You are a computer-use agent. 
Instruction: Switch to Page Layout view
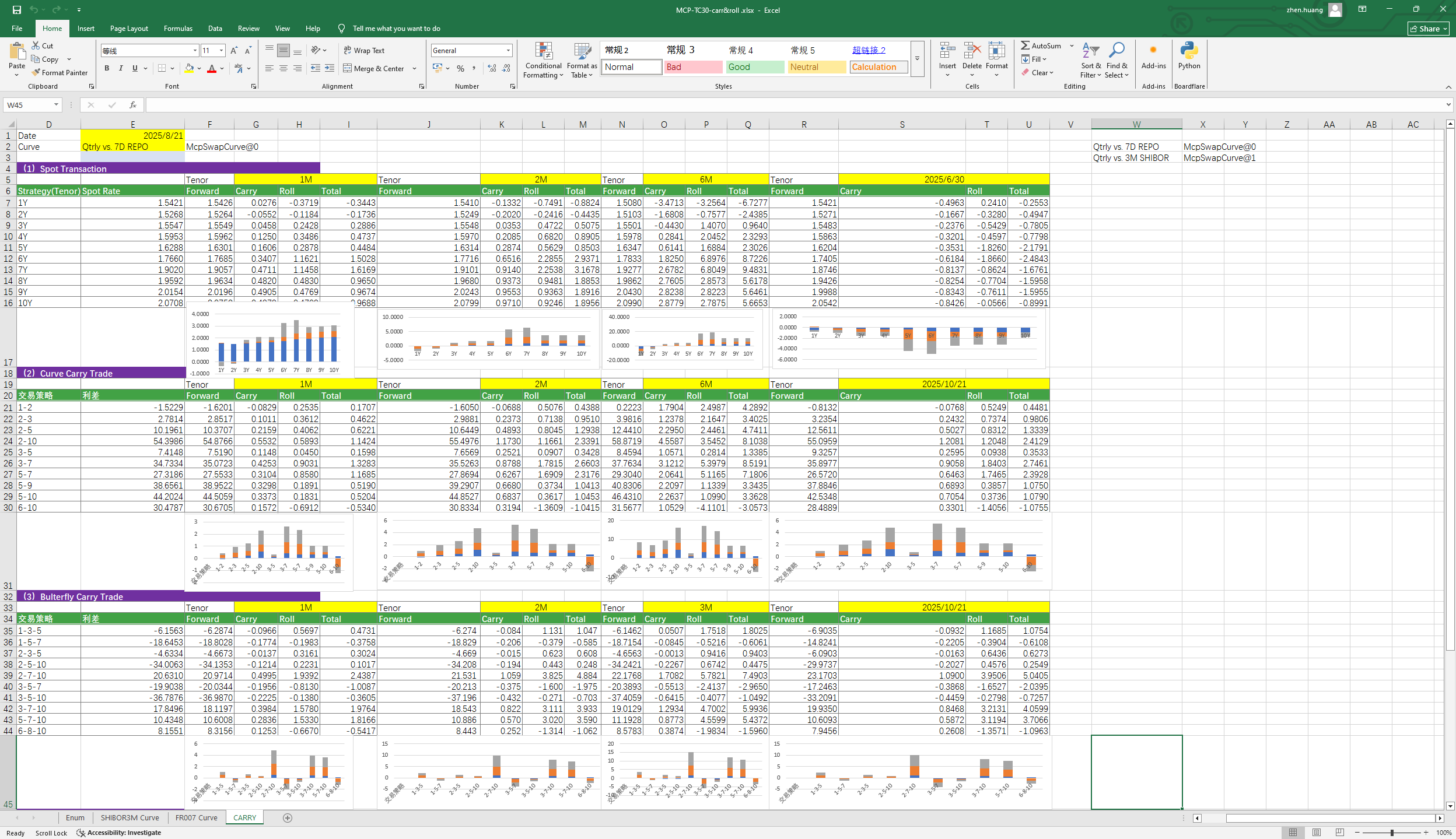(x=1316, y=832)
